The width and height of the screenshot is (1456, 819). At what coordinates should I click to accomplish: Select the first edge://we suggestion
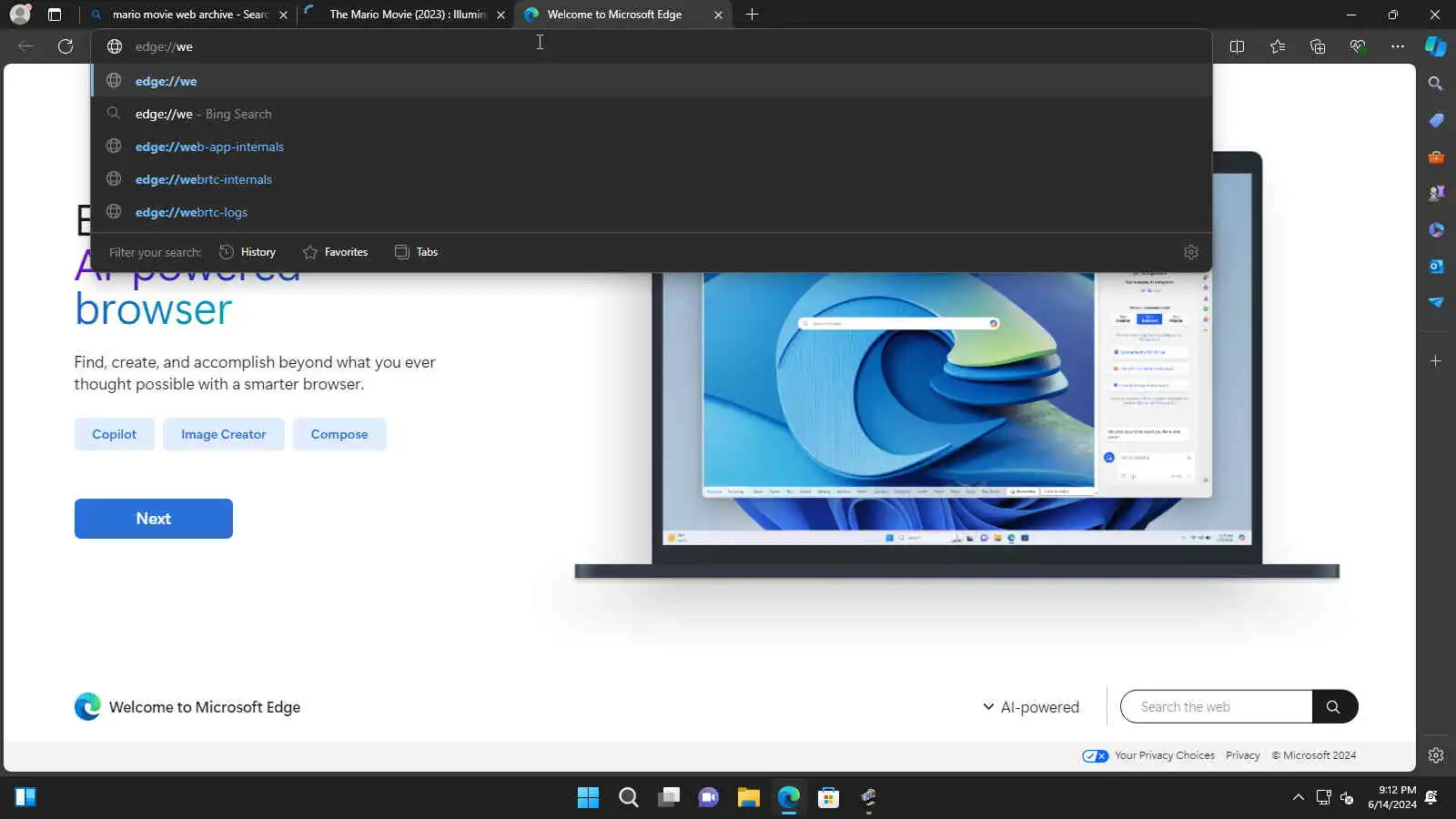(x=652, y=81)
